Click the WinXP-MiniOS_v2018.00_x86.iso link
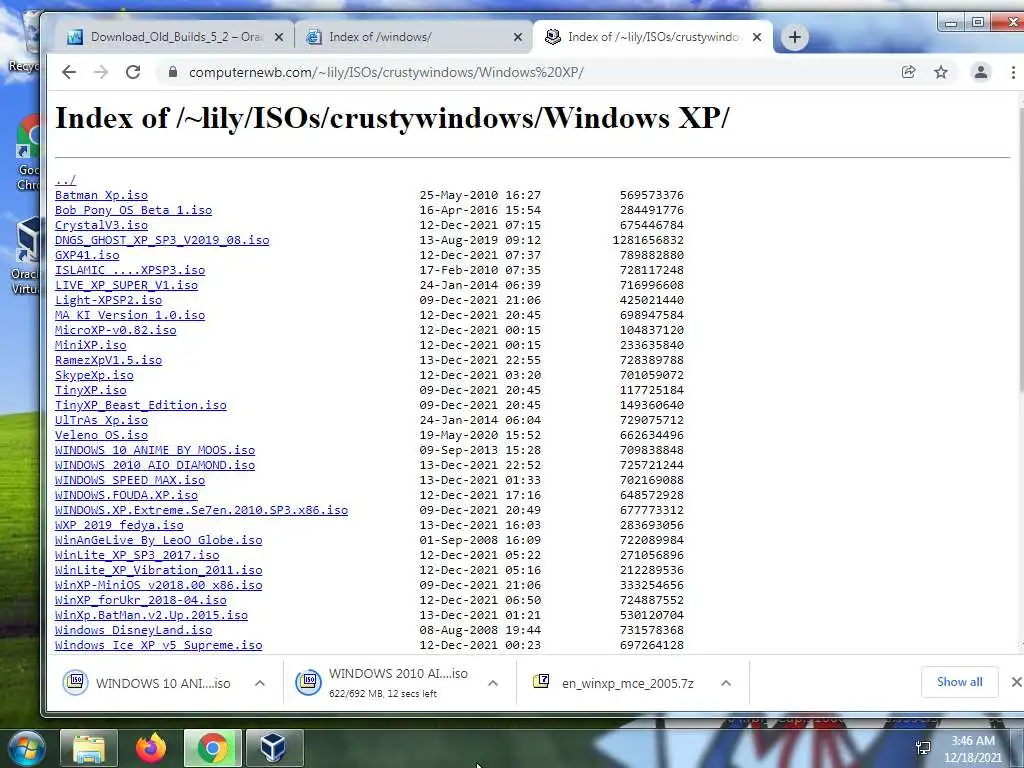 click(x=159, y=586)
